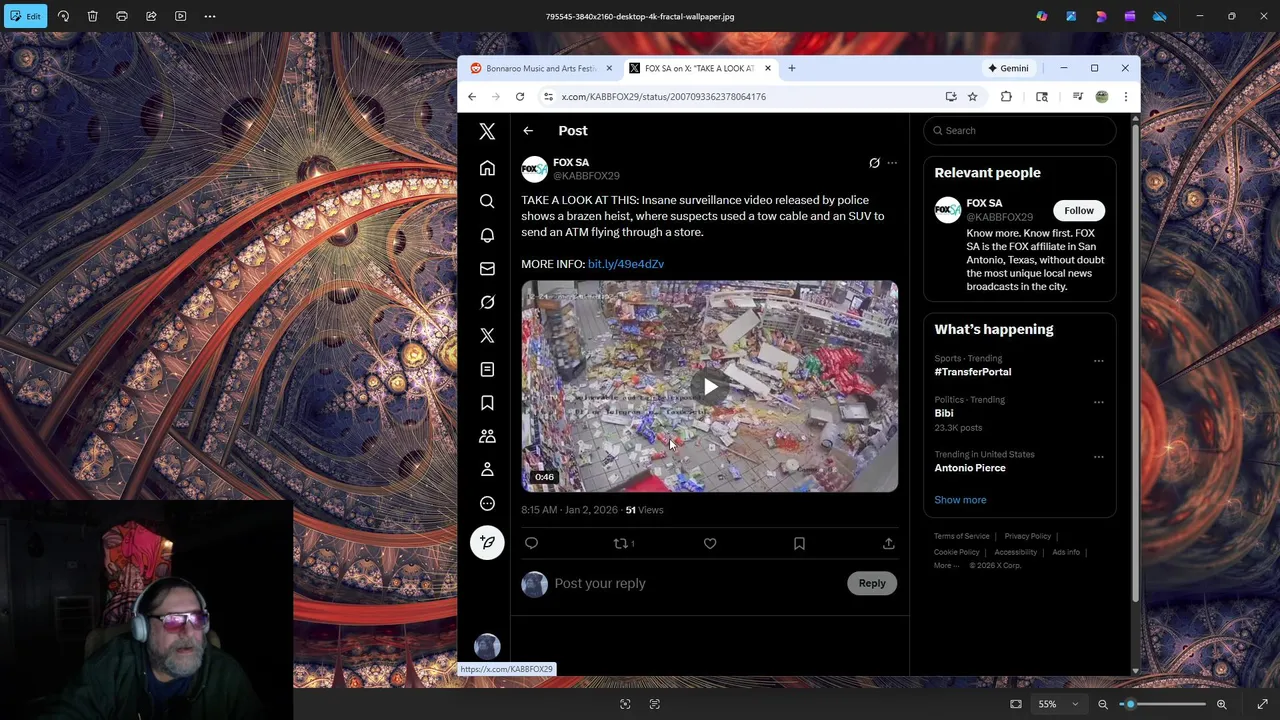Bookmark this page with the star
This screenshot has width=1280, height=720.
[x=972, y=97]
